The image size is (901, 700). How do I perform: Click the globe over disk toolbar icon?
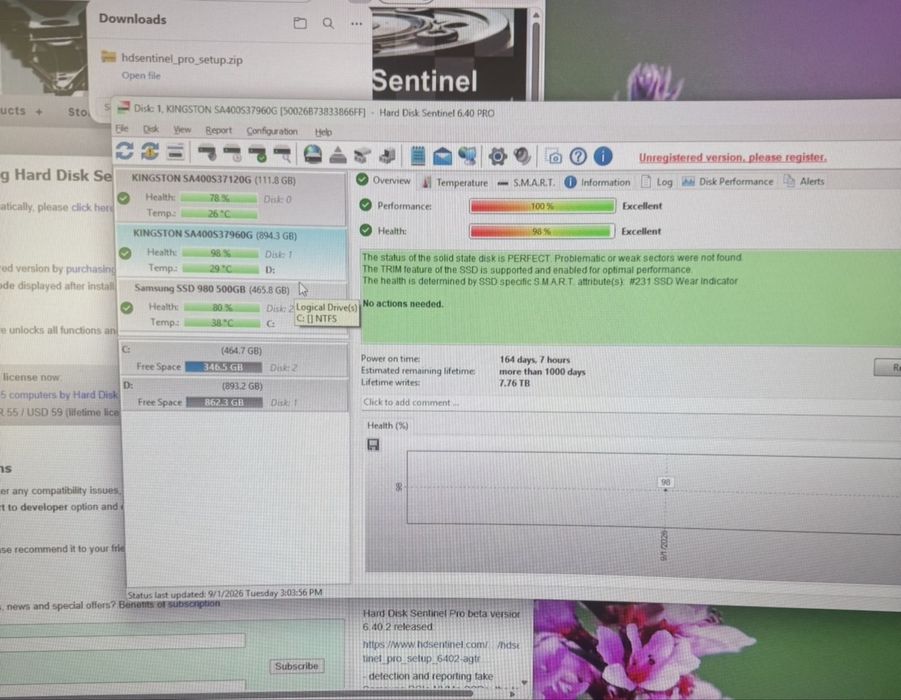pyautogui.click(x=313, y=154)
